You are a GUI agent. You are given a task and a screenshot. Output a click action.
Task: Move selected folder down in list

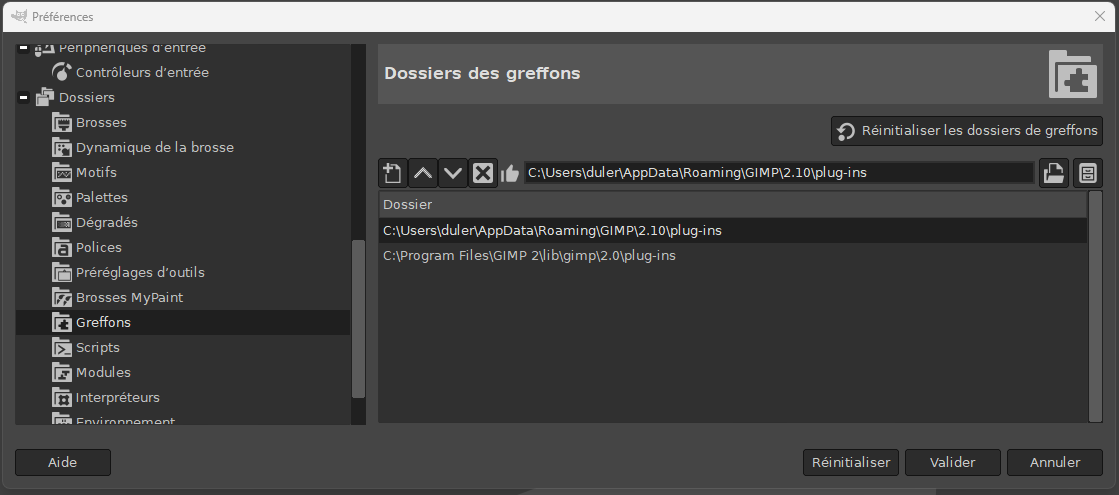pos(452,173)
